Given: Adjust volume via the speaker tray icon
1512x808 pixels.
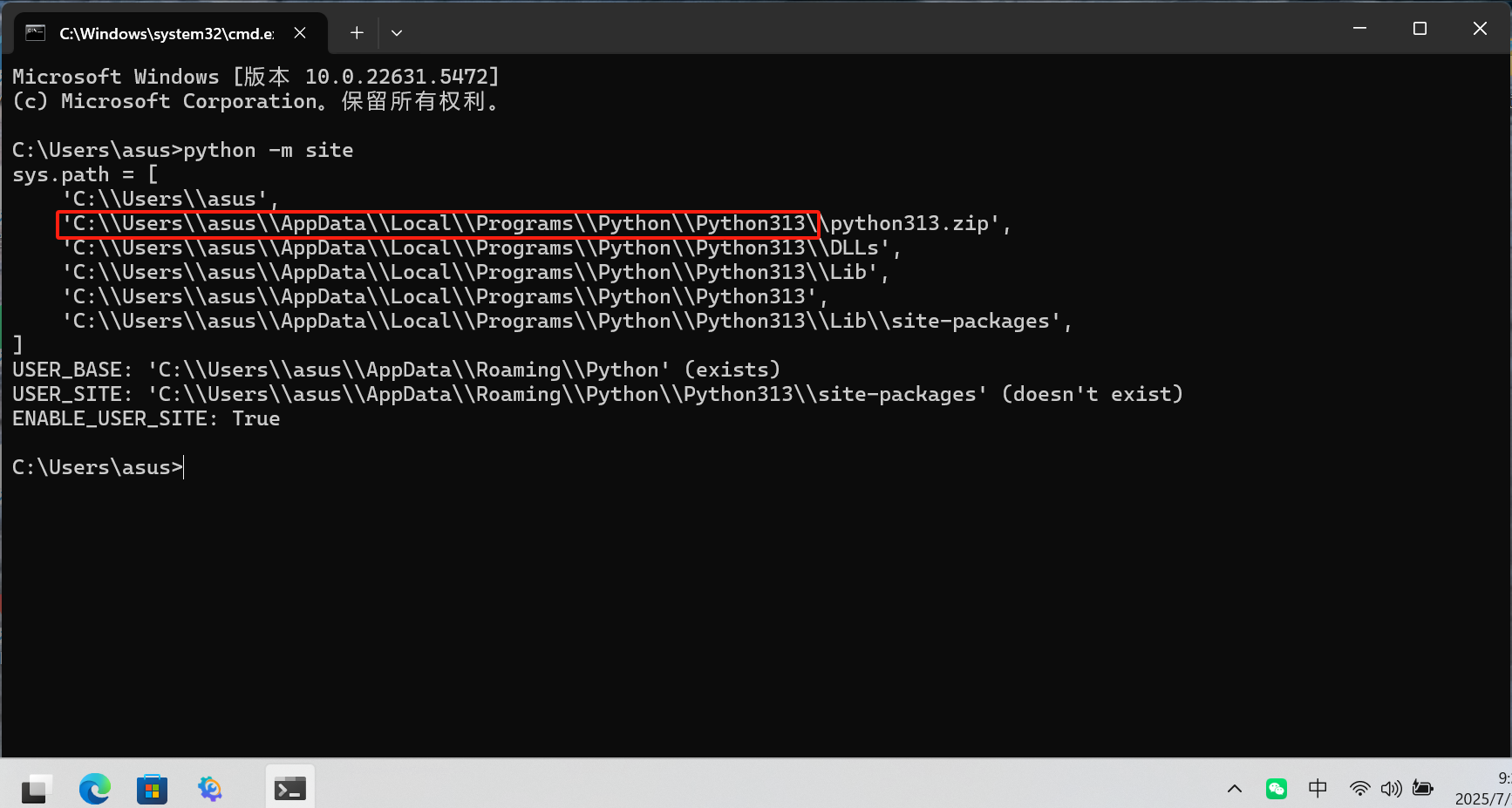Looking at the screenshot, I should (x=1391, y=788).
